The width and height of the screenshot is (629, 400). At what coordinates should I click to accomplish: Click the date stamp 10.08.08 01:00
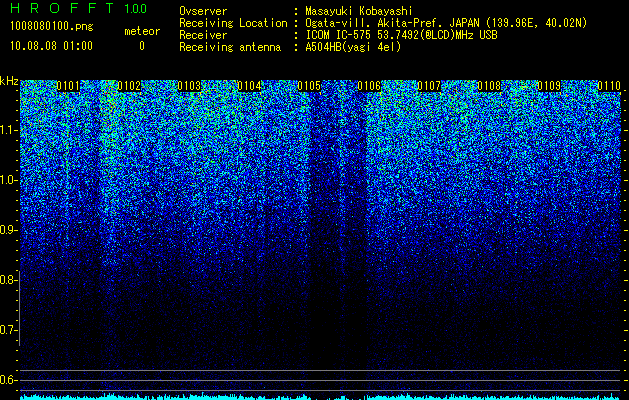point(51,46)
